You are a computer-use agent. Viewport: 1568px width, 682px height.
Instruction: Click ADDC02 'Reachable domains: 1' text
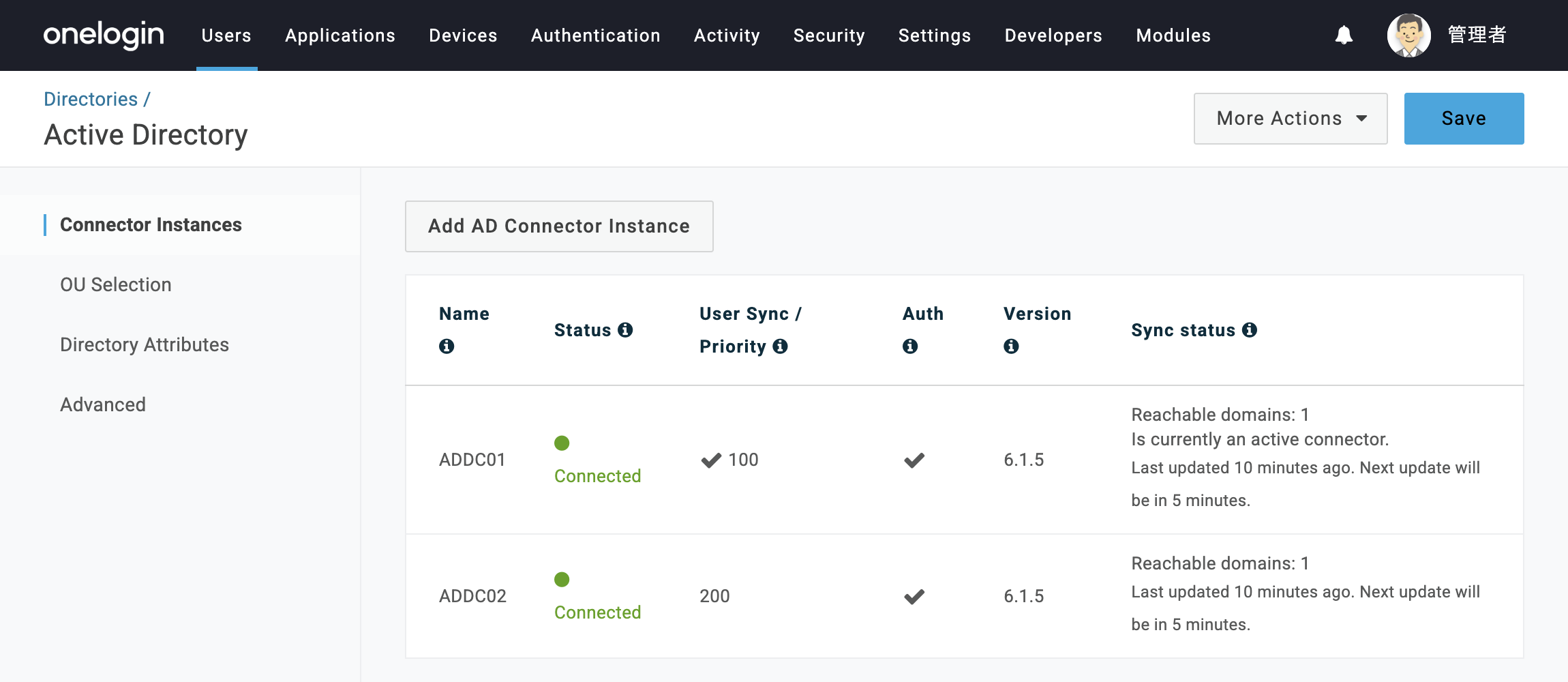tap(1220, 563)
